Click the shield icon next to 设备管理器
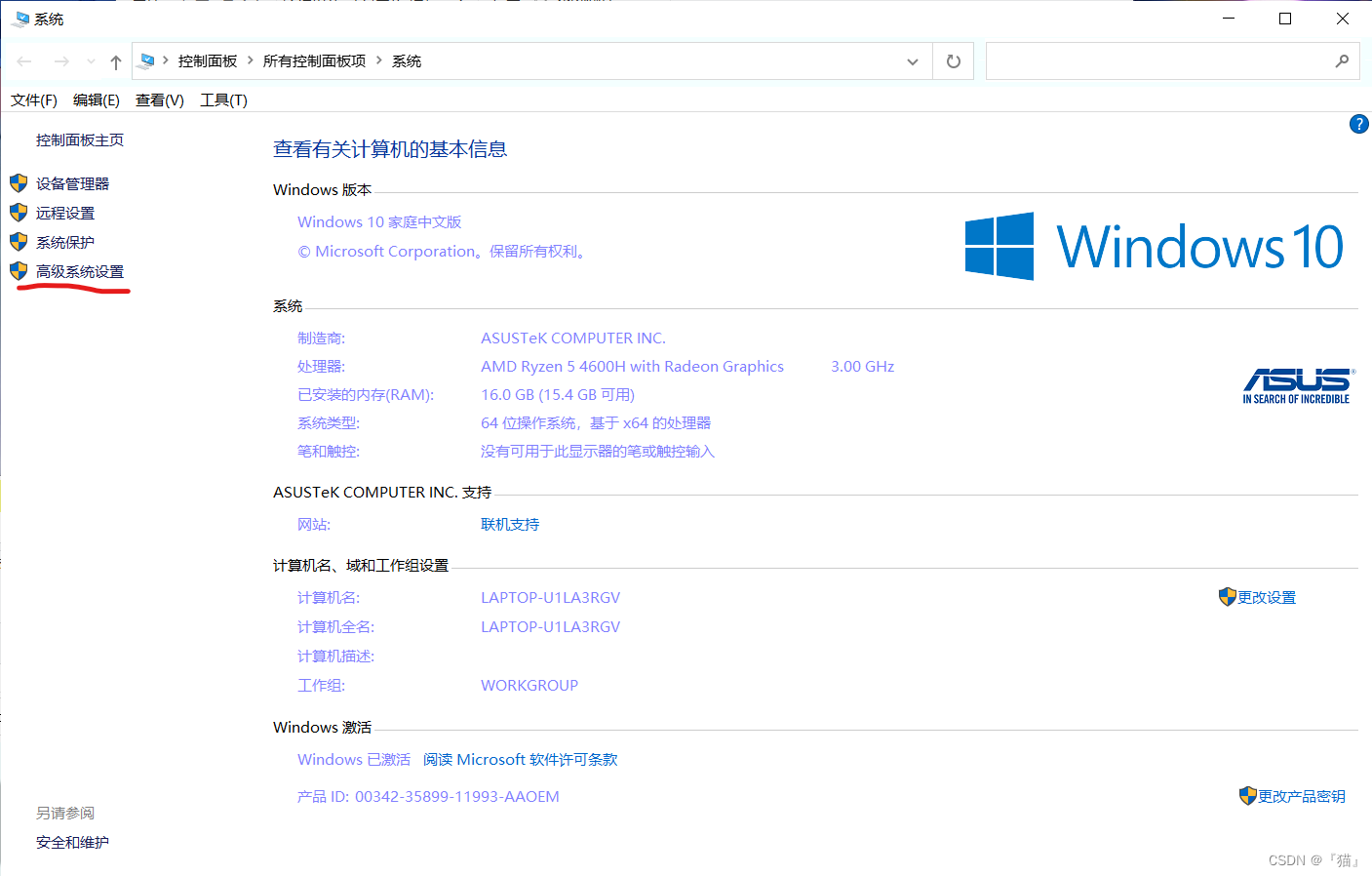 click(19, 183)
